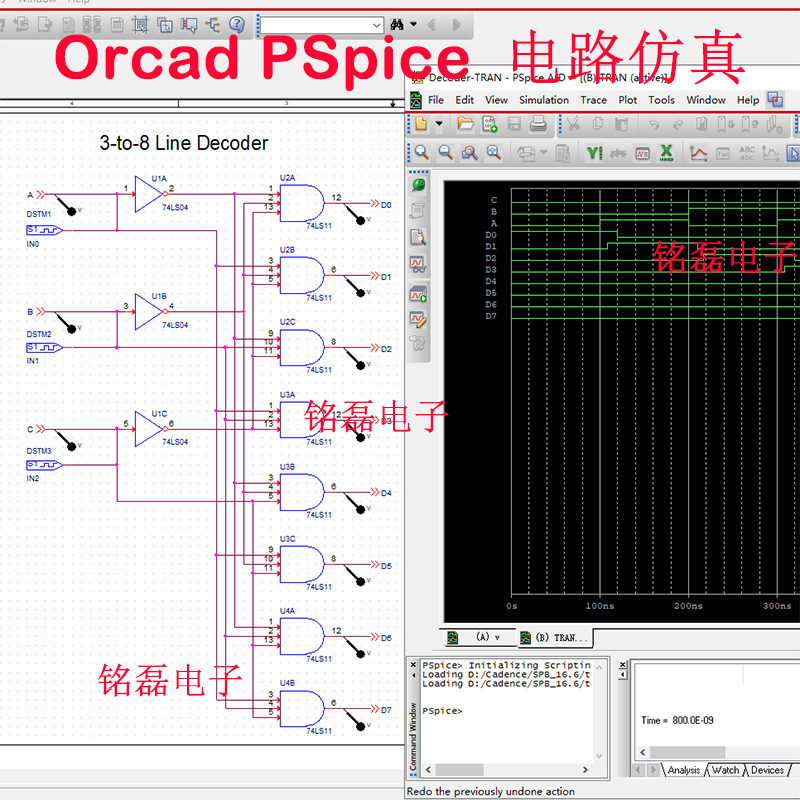Click the hierarchy tree icon in Capture toolbar
Viewport: 800px width, 800px height.
213,24
